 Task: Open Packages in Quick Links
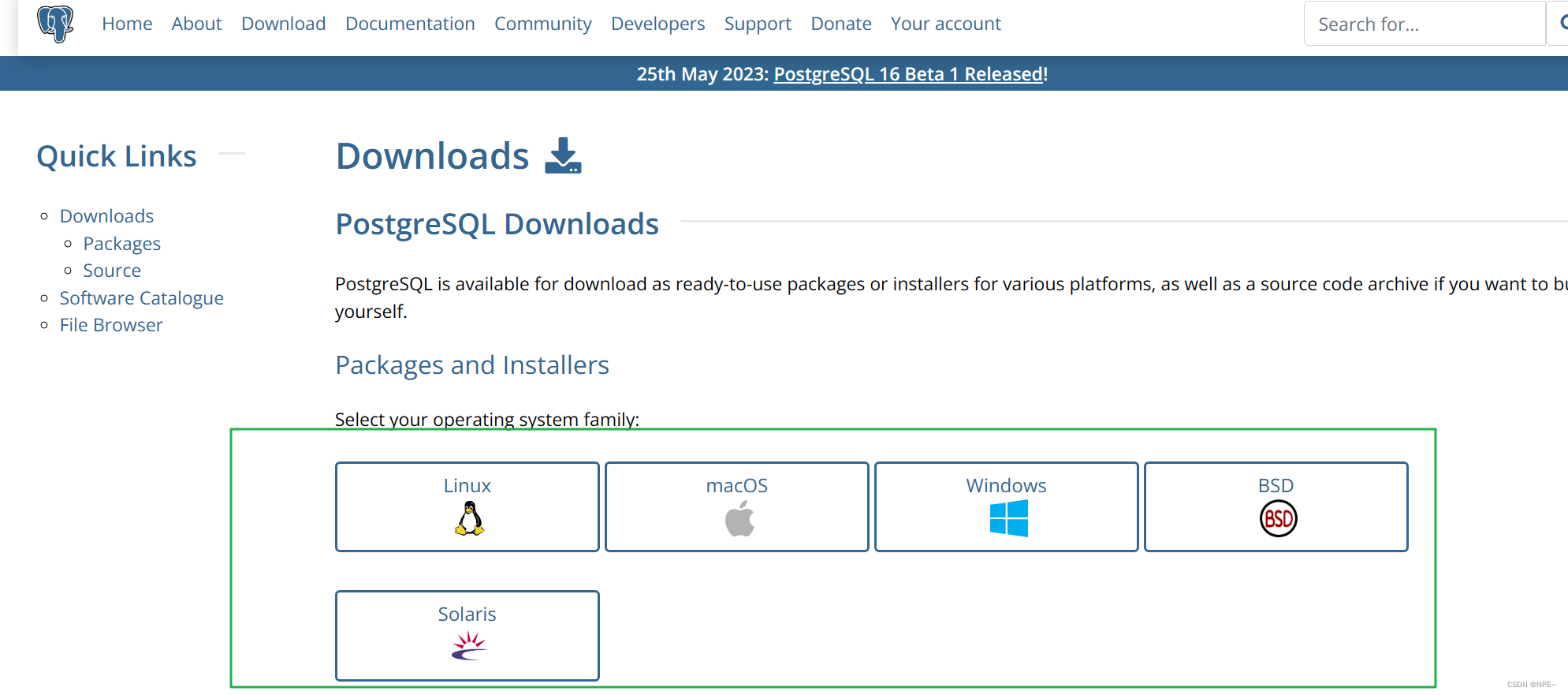122,244
